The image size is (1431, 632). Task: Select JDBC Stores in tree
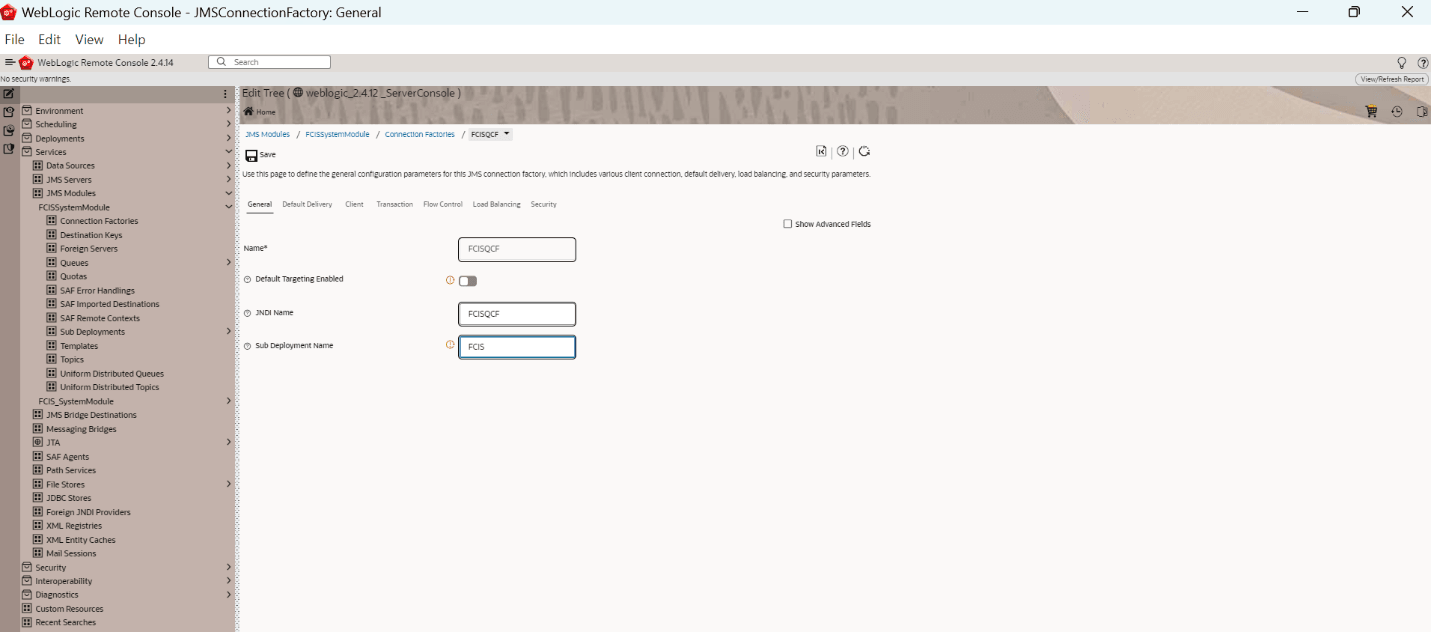(x=68, y=498)
